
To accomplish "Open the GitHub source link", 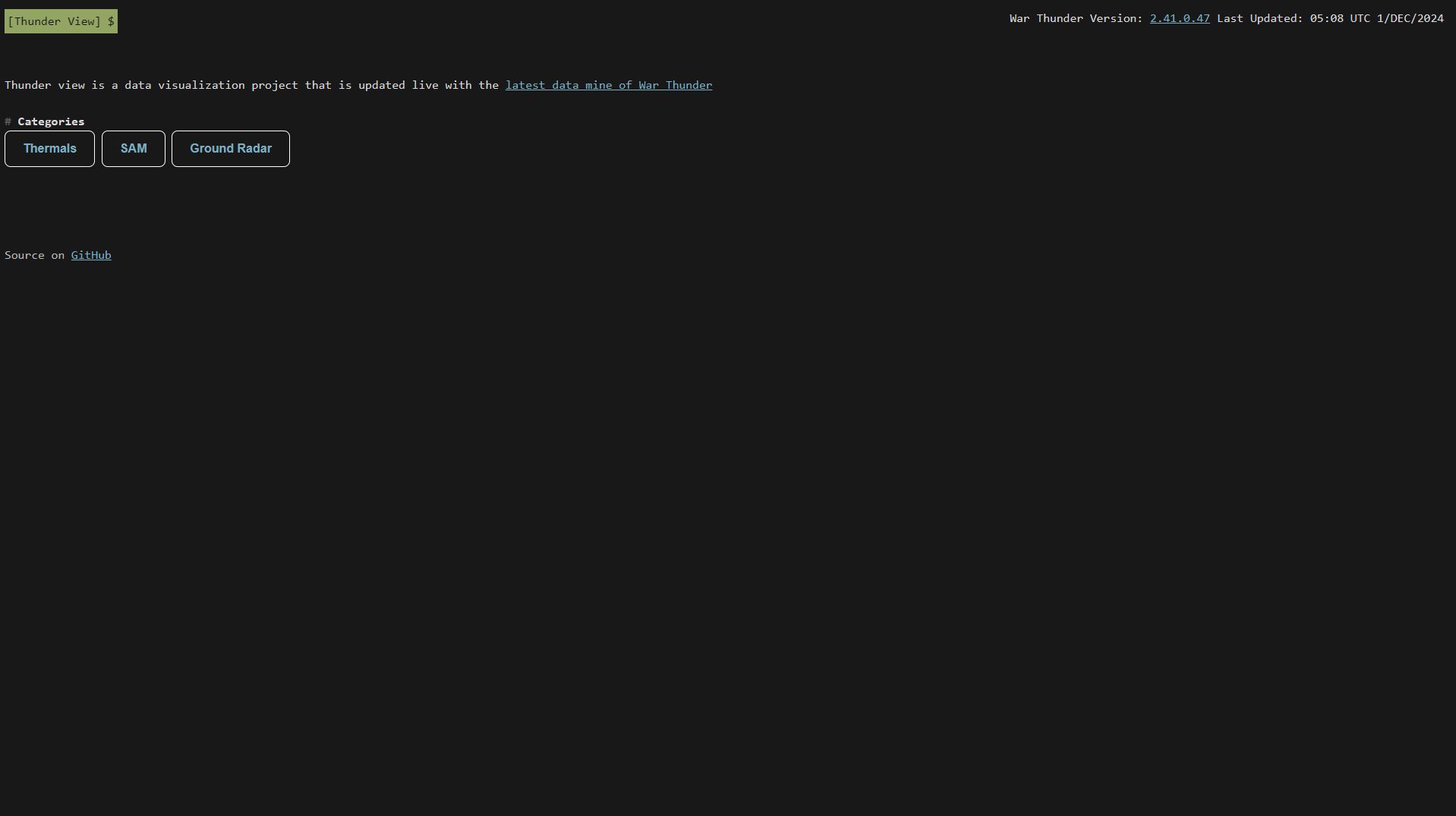I will (91, 255).
